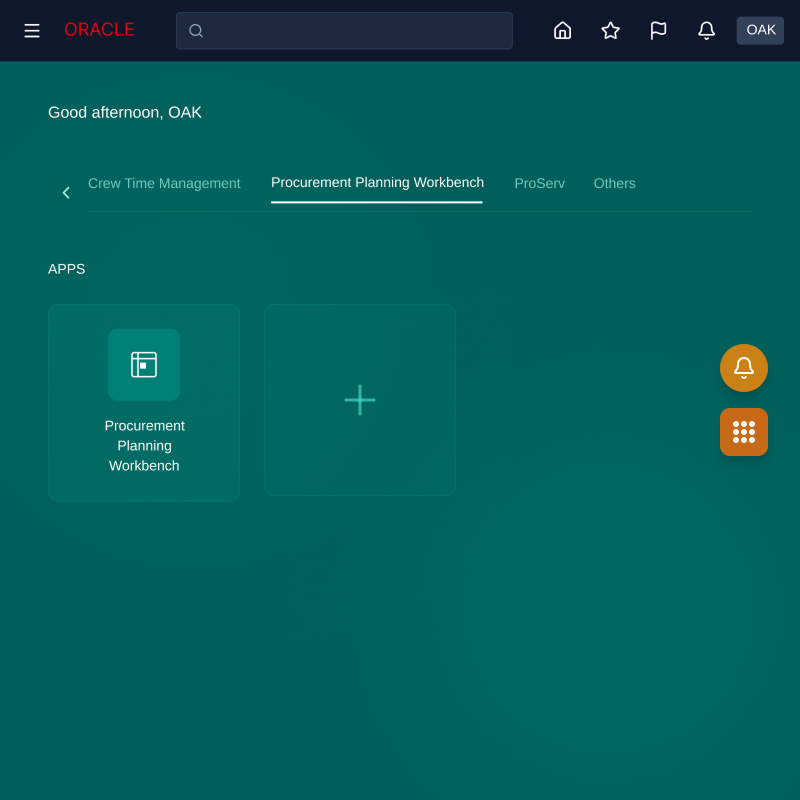Screen dimensions: 800x800
Task: Switch to Crew Time Management tab
Action: click(x=164, y=184)
